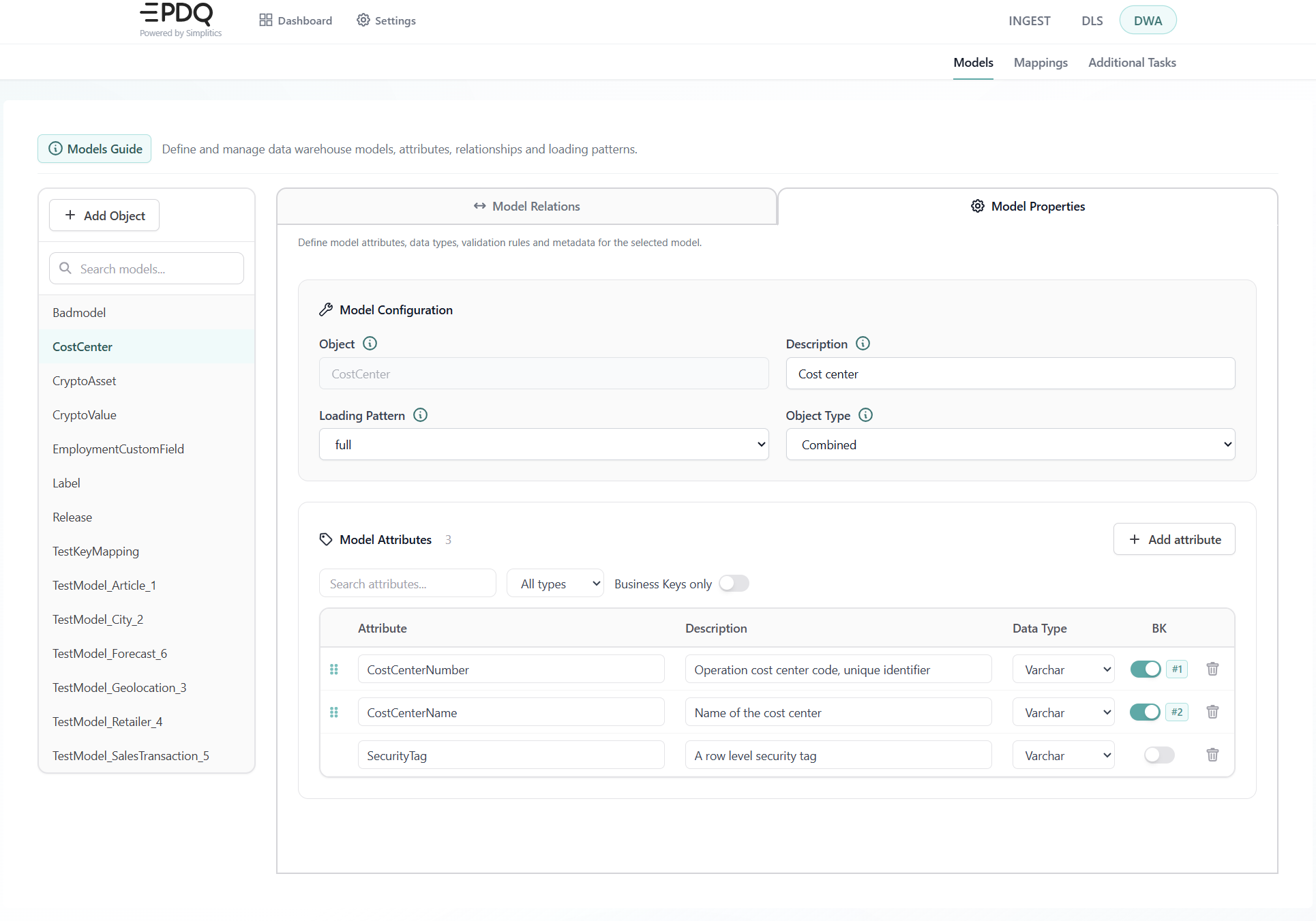The width and height of the screenshot is (1316, 921).
Task: Click the info icon beside Description label
Action: coord(863,344)
